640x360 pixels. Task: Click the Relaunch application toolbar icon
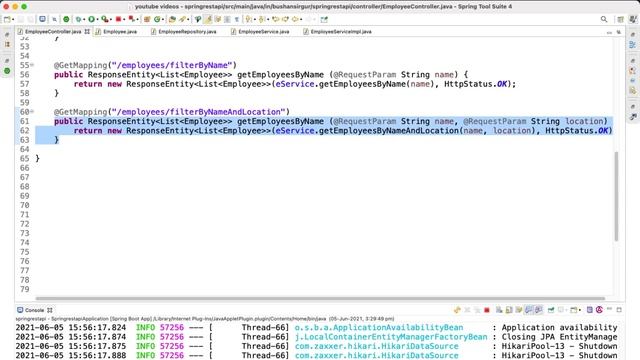pos(131,19)
